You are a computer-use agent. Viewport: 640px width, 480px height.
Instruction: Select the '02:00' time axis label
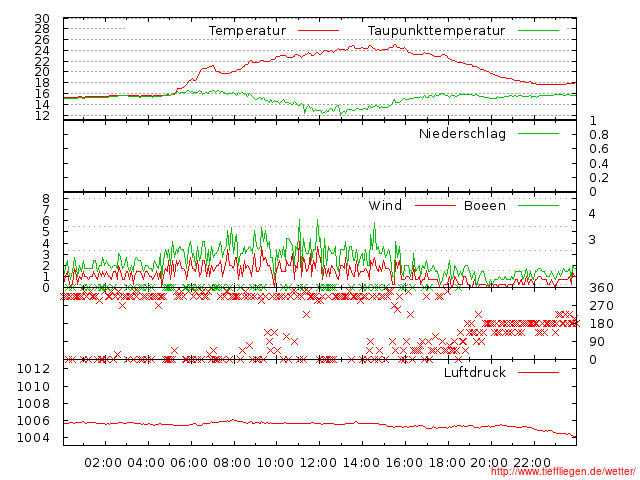[103, 463]
